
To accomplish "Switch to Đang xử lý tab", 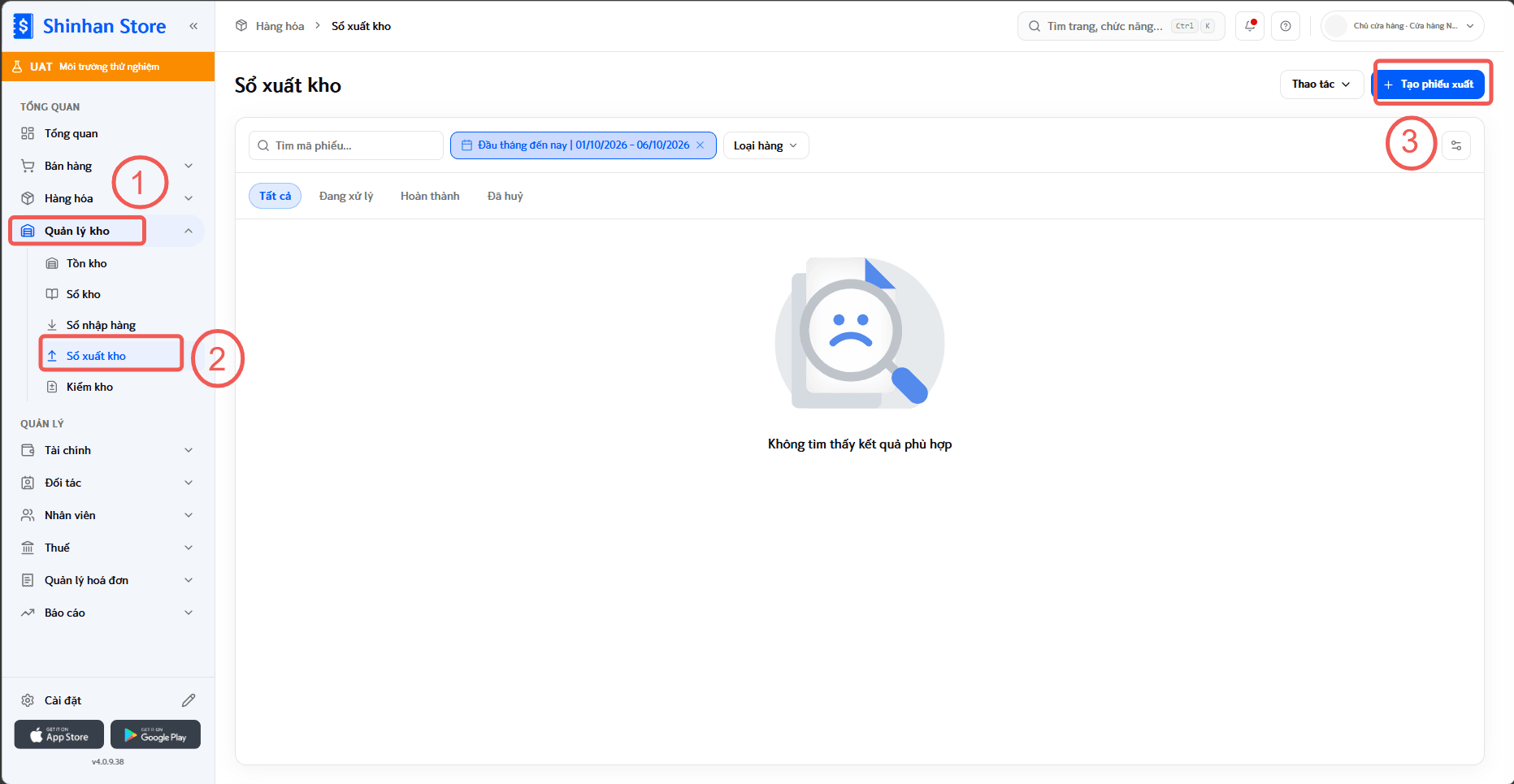I will (346, 196).
